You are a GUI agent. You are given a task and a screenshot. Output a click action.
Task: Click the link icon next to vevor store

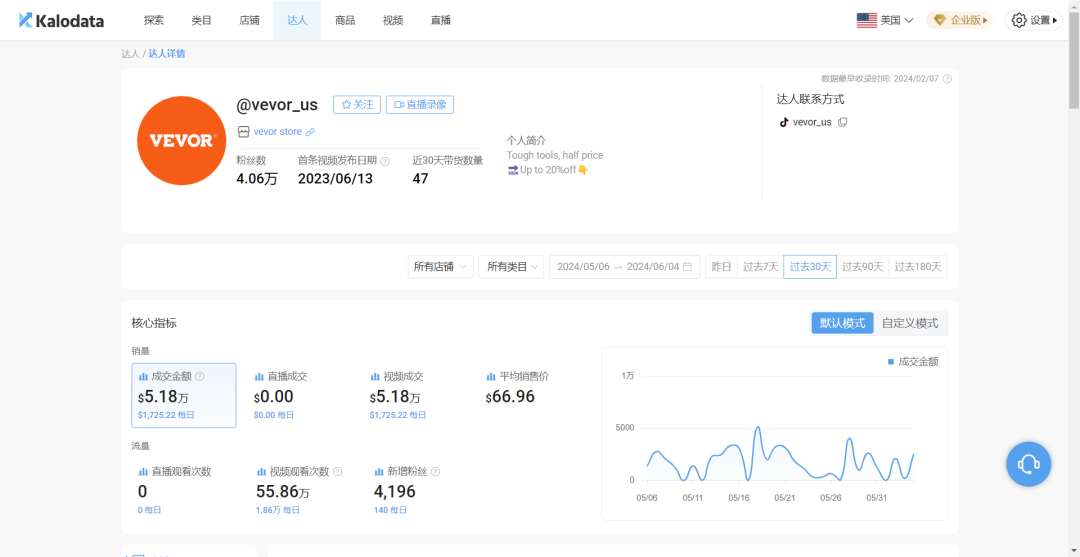310,132
